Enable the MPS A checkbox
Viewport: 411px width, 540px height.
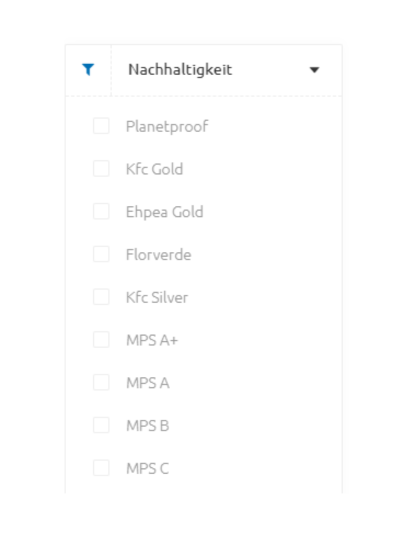pyautogui.click(x=101, y=382)
